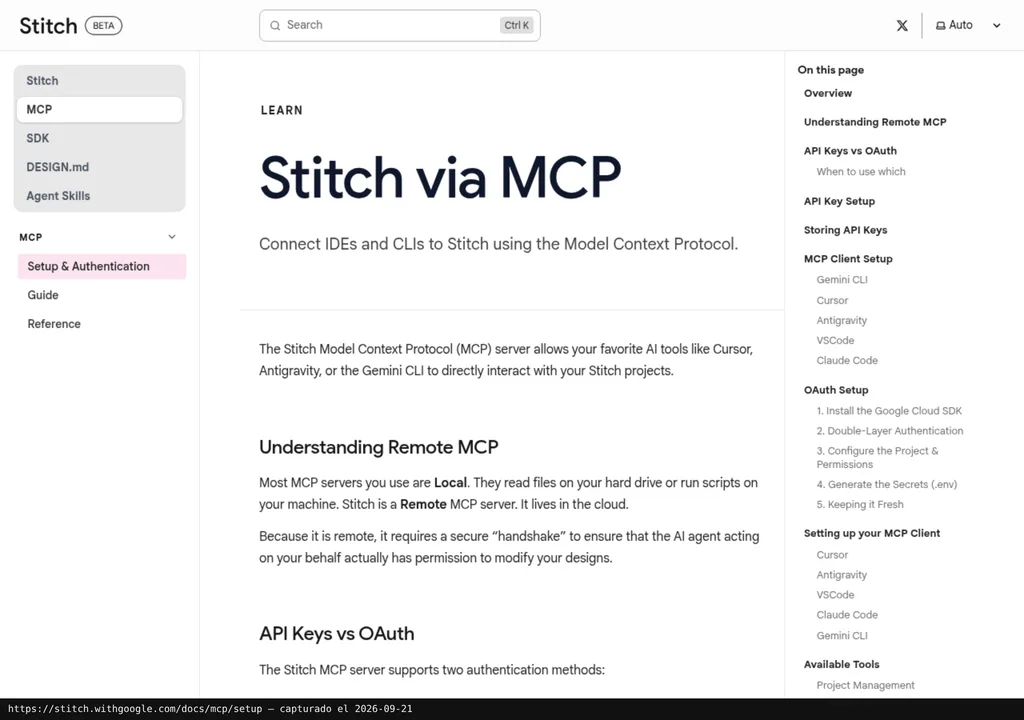Screen dimensions: 1024x720
Task: Go to Claude Code under MCP Client Setup
Action: pos(846,360)
